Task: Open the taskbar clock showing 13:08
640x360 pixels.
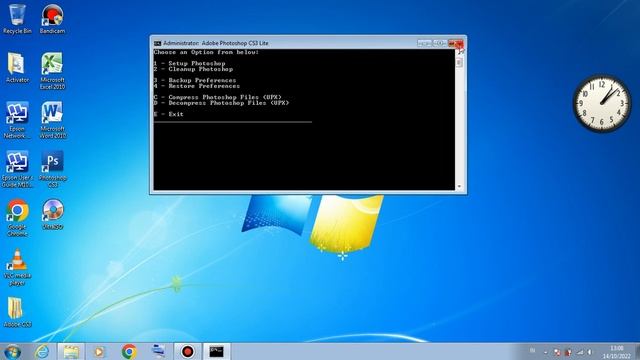Action: click(x=617, y=352)
